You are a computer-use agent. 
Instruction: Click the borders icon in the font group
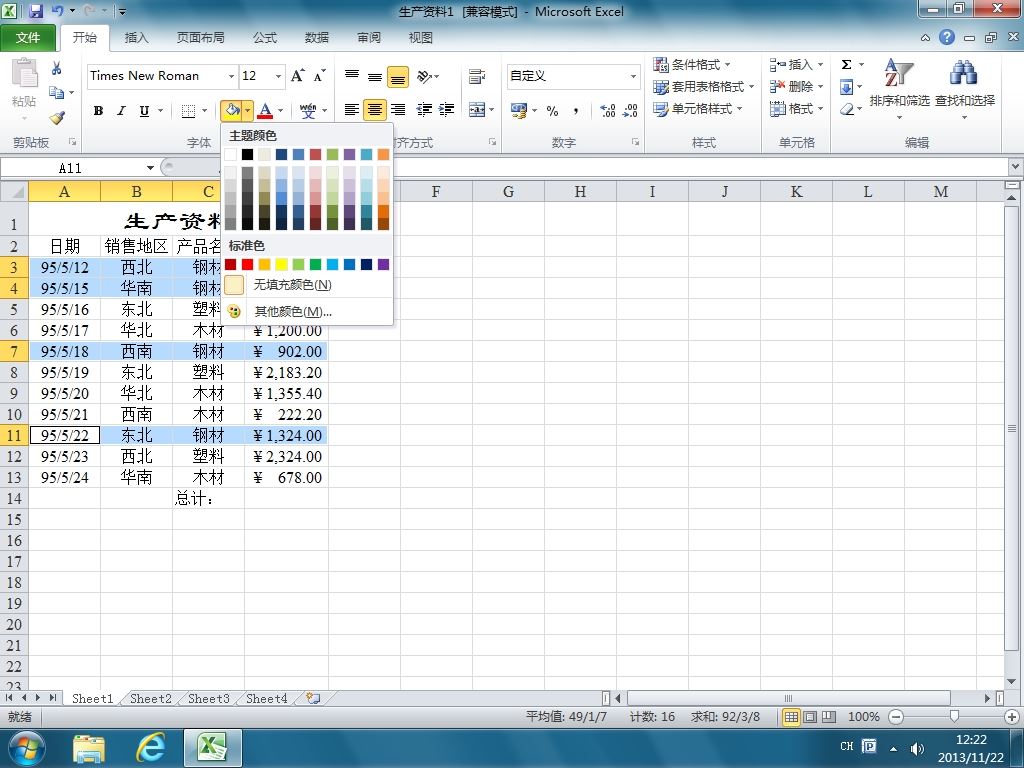(x=188, y=111)
